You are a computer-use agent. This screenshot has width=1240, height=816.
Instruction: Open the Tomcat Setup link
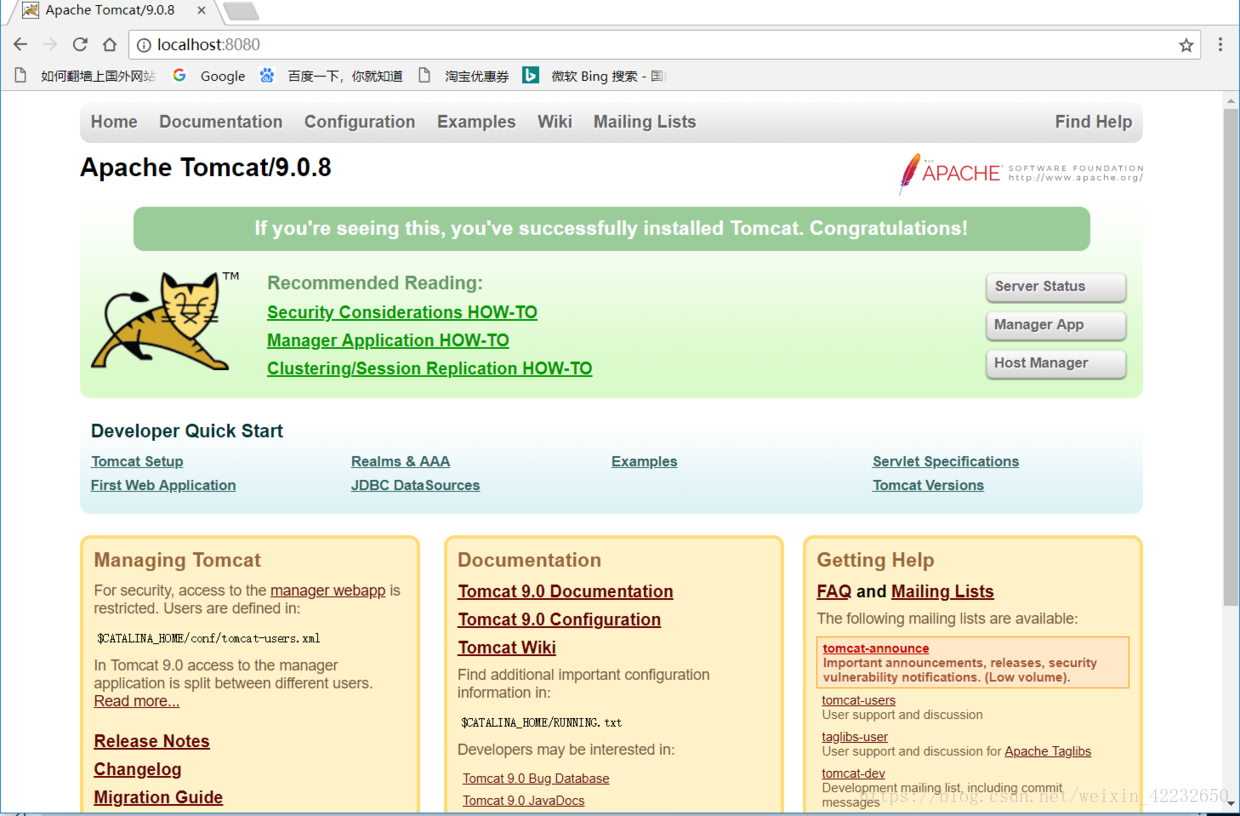pos(137,461)
